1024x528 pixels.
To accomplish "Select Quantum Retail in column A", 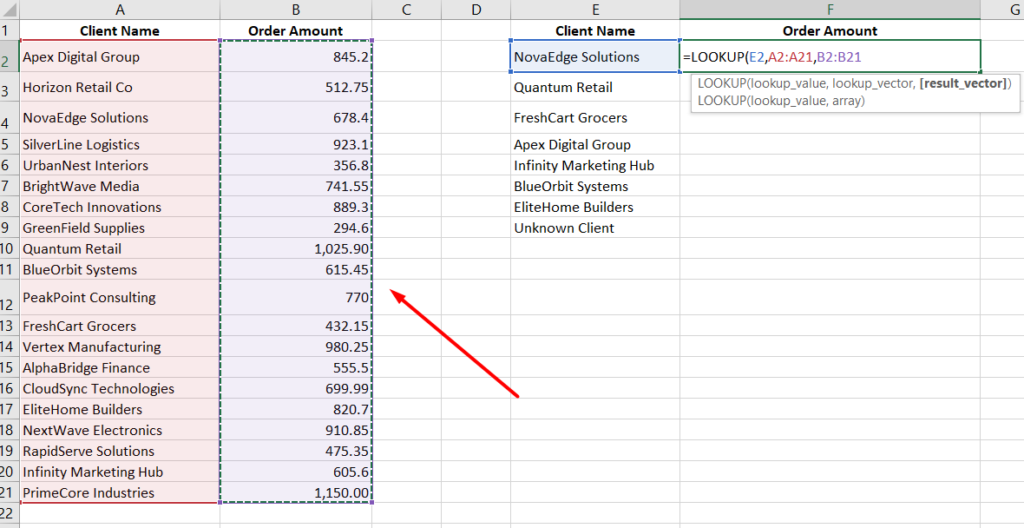I will tap(120, 249).
